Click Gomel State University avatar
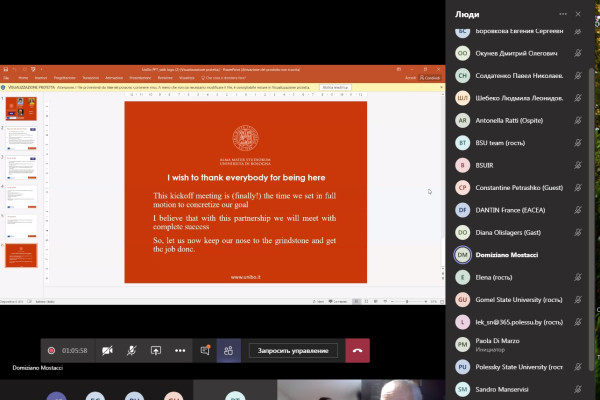The image size is (600, 400). pos(463,299)
